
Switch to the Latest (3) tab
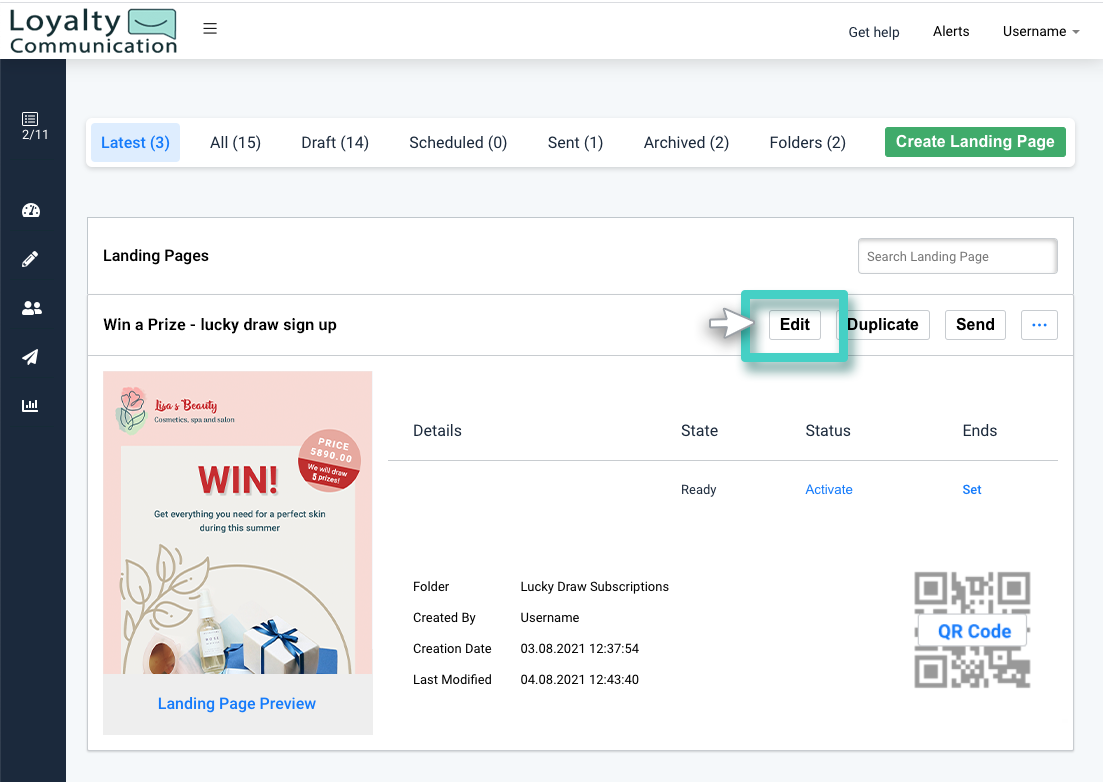[x=135, y=143]
